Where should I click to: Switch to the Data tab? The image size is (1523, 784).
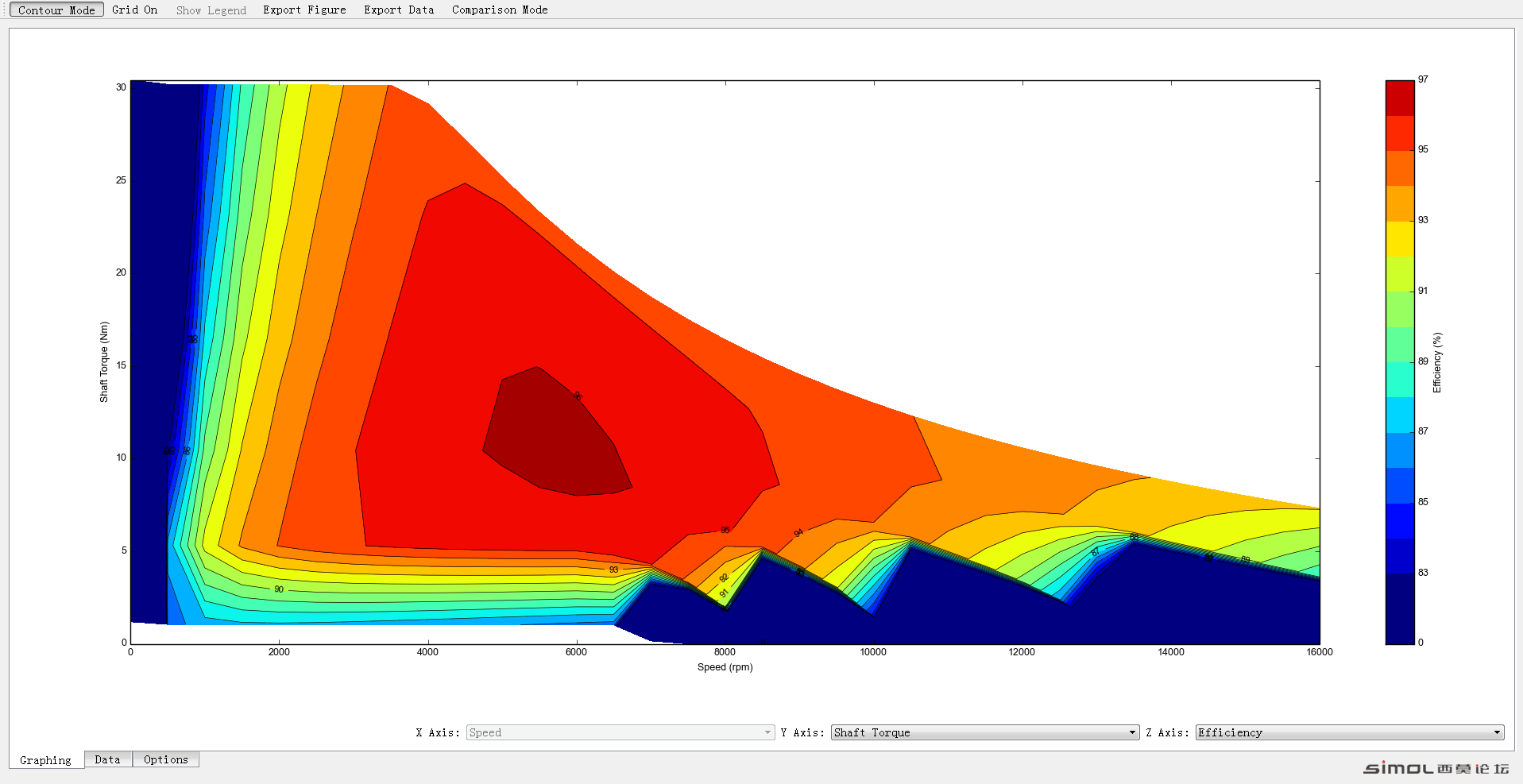(x=107, y=759)
